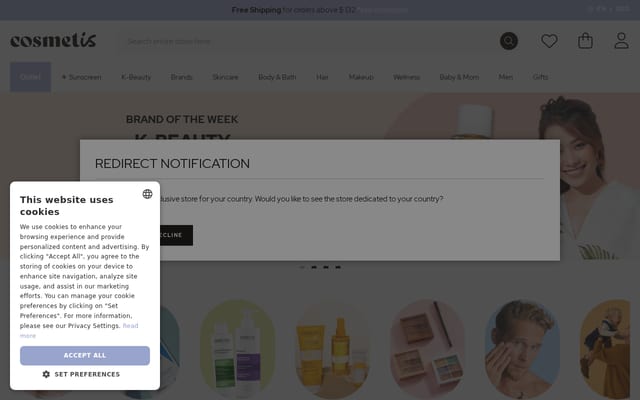Image resolution: width=640 pixels, height=400 pixels.
Task: Open the Hair menu
Action: [322, 77]
